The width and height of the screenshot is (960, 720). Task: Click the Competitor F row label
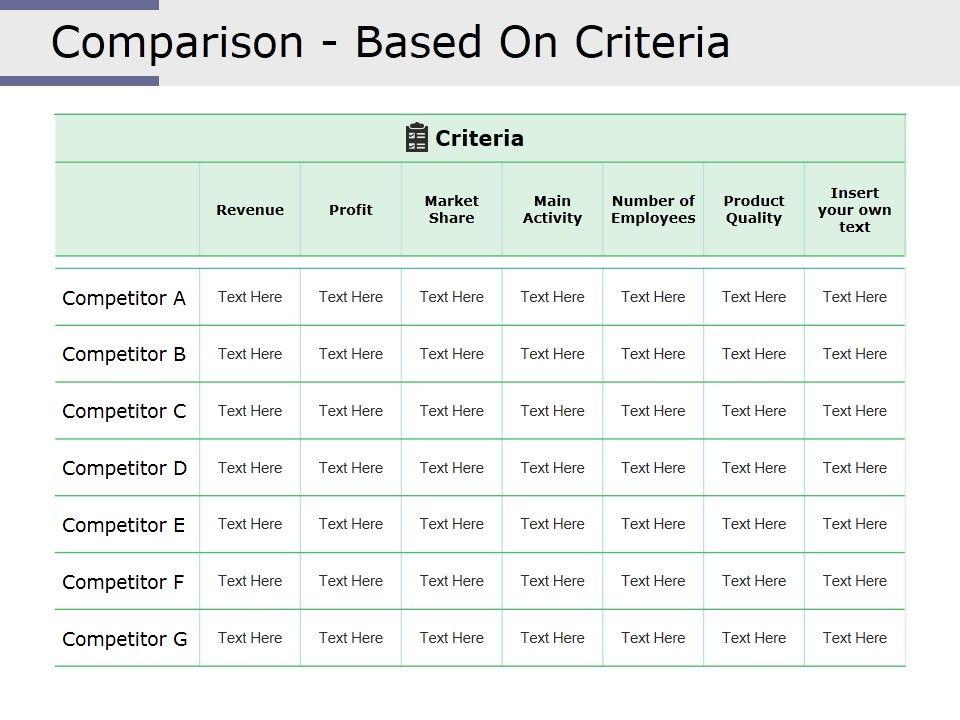[123, 582]
